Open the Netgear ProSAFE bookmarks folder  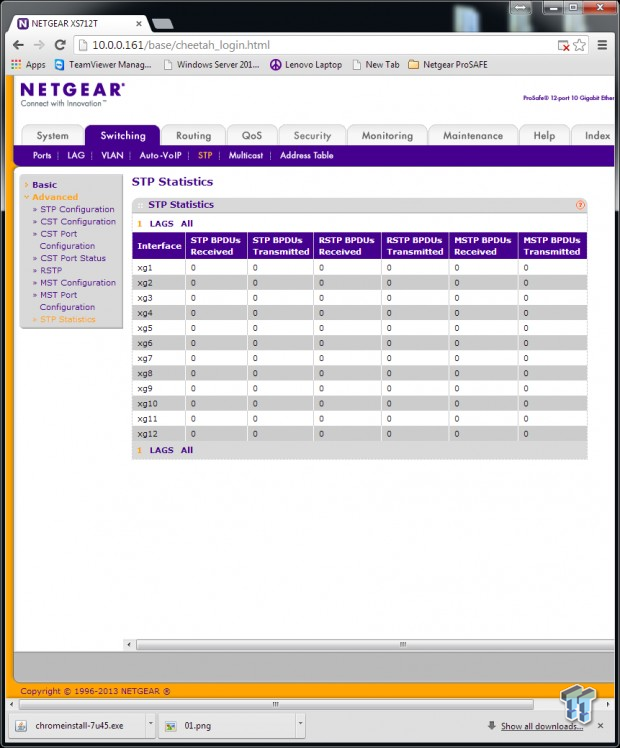tap(448, 64)
